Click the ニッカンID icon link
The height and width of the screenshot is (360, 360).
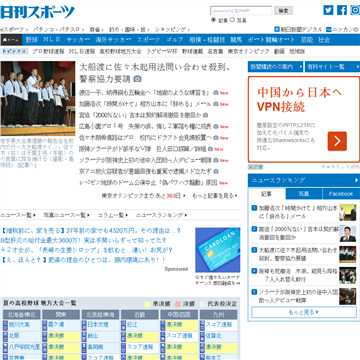coord(329,29)
